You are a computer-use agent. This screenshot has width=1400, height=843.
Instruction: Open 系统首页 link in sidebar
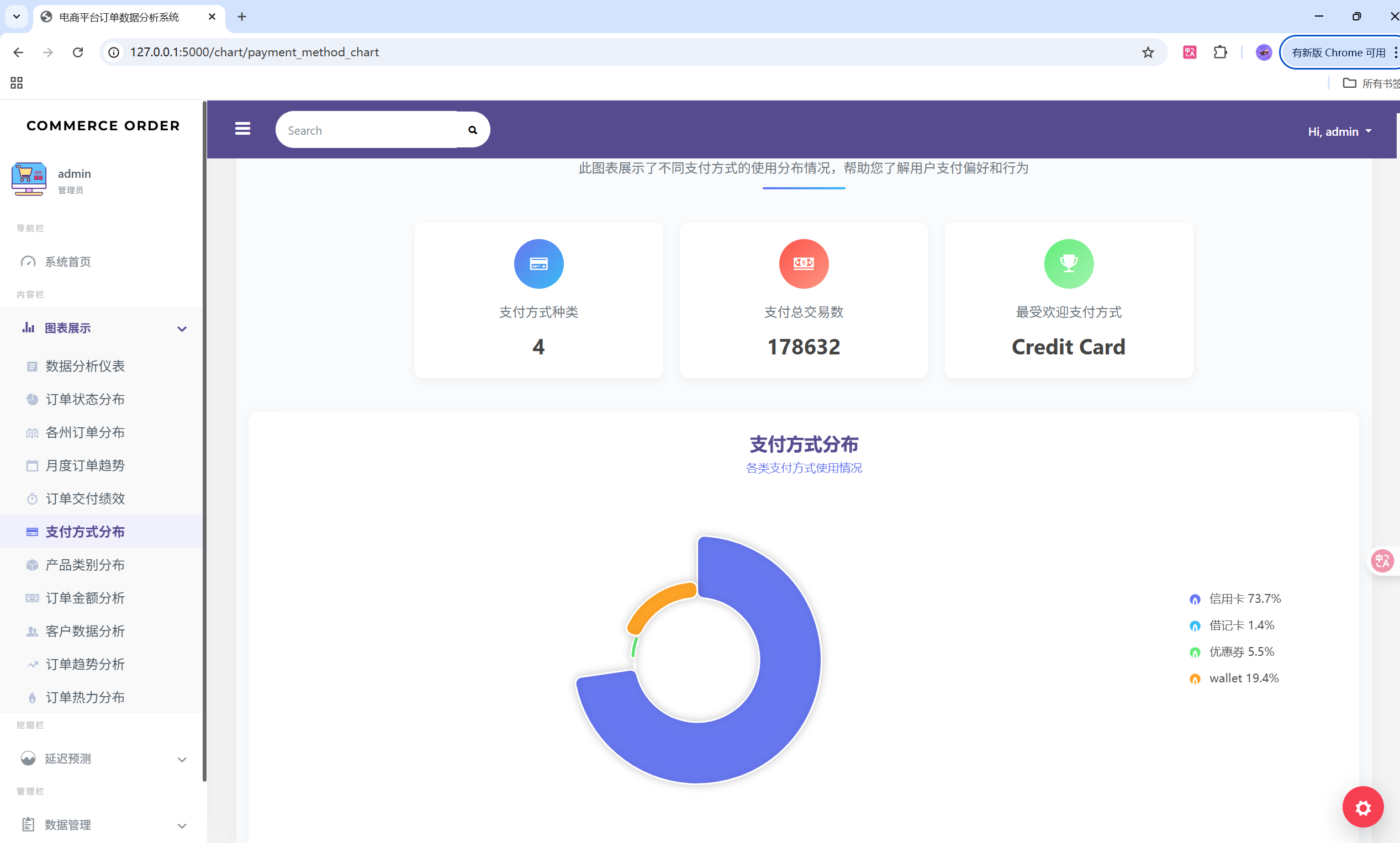pyautogui.click(x=67, y=262)
